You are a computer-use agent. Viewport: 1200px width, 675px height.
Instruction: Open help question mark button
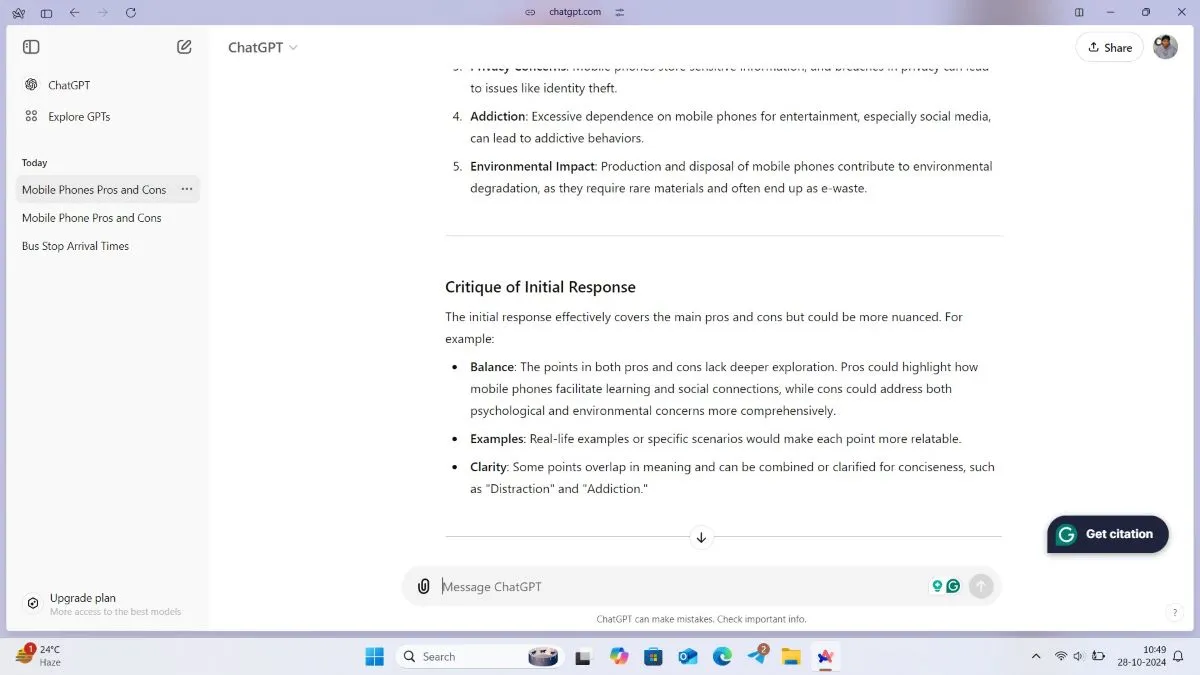pyautogui.click(x=1175, y=612)
